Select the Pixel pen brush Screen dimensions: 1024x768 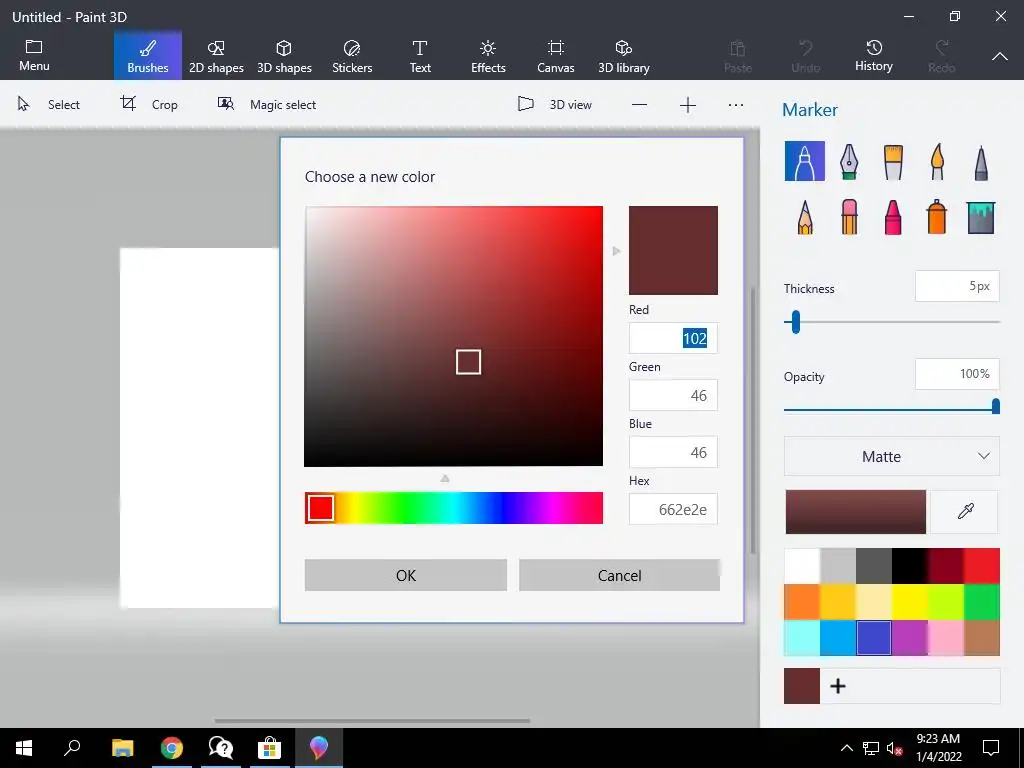pyautogui.click(x=981, y=161)
